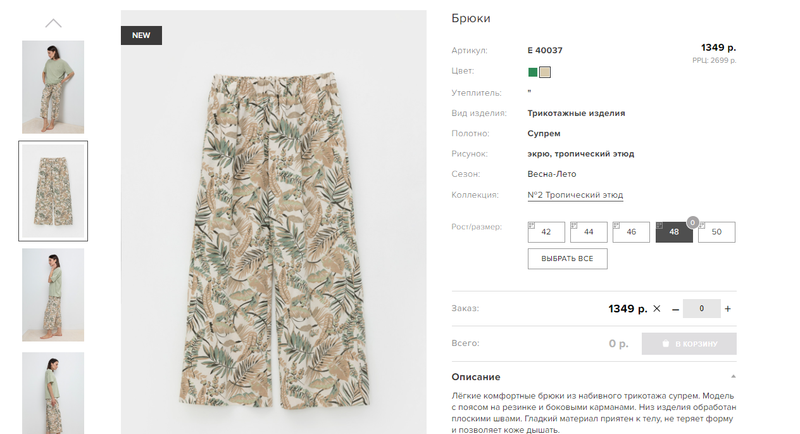This screenshot has height=434, width=800.
Task: Decrease quantity with the minus icon
Action: tap(676, 309)
